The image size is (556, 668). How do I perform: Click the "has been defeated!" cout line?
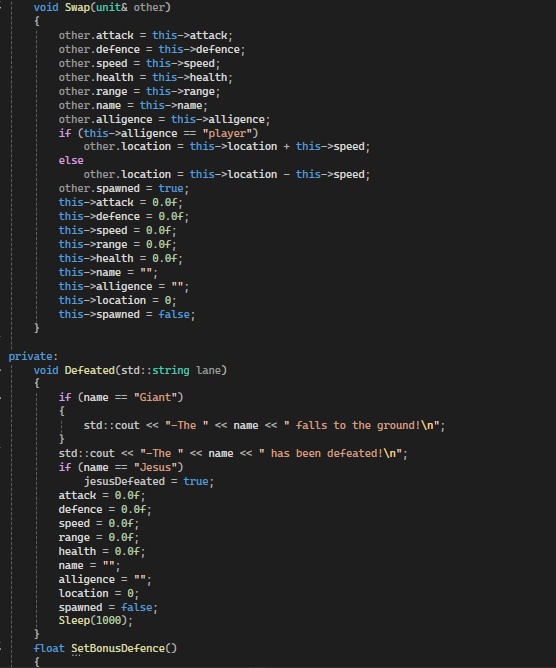233,453
